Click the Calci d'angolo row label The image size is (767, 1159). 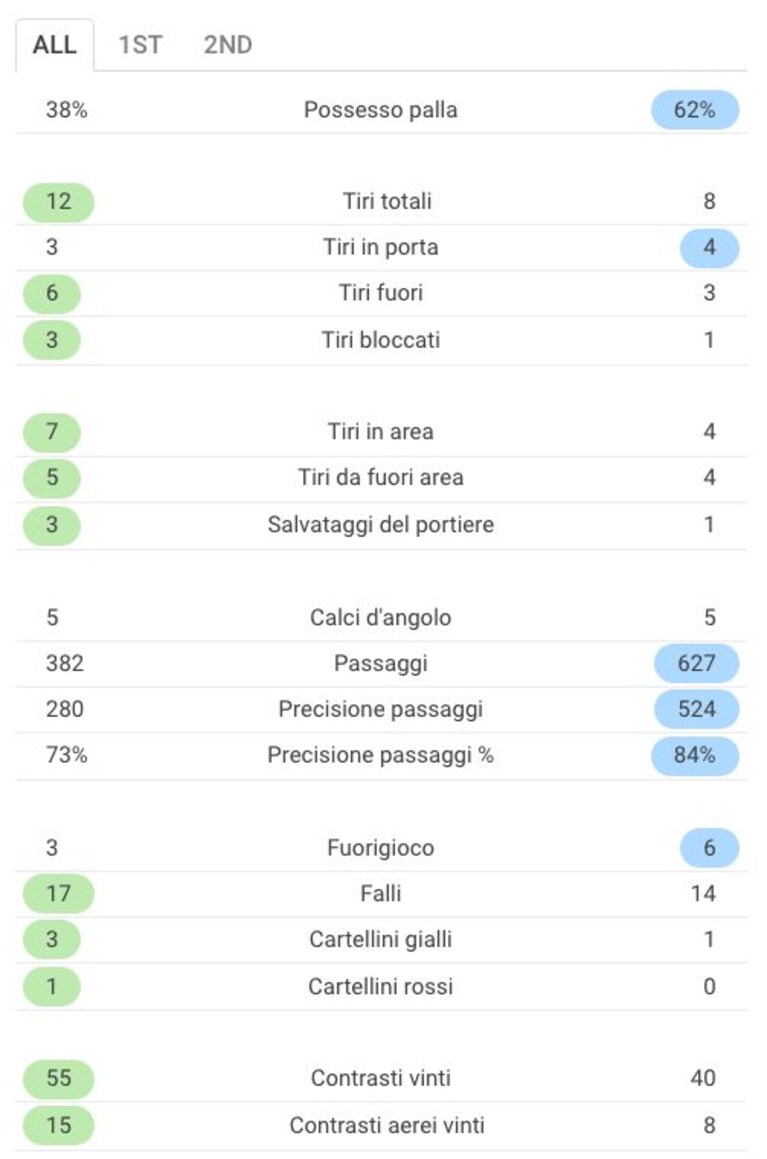[381, 617]
